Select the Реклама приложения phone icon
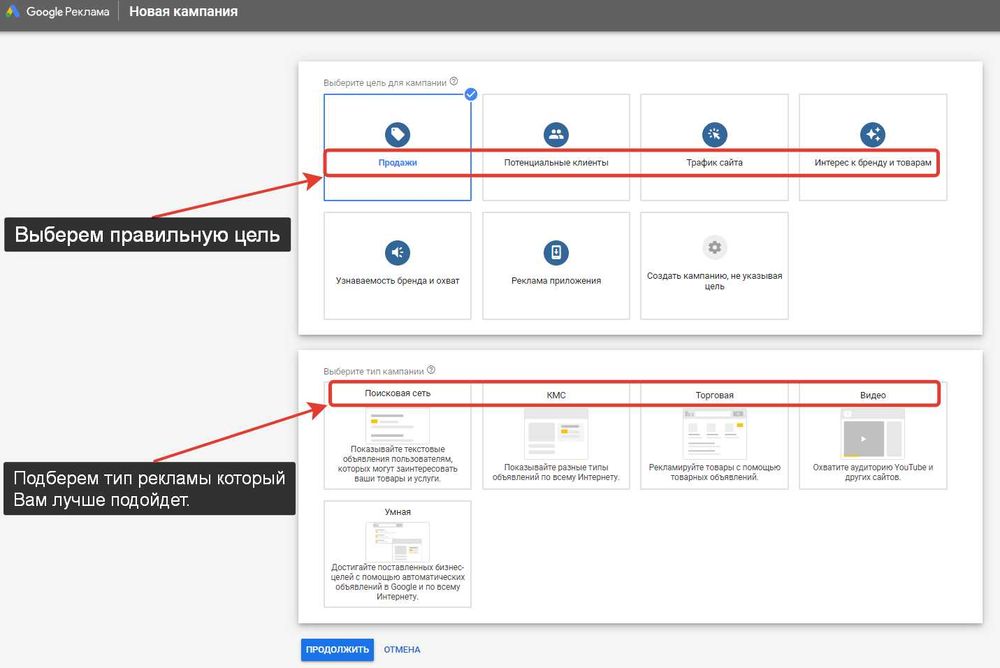This screenshot has width=1000, height=668. click(556, 253)
